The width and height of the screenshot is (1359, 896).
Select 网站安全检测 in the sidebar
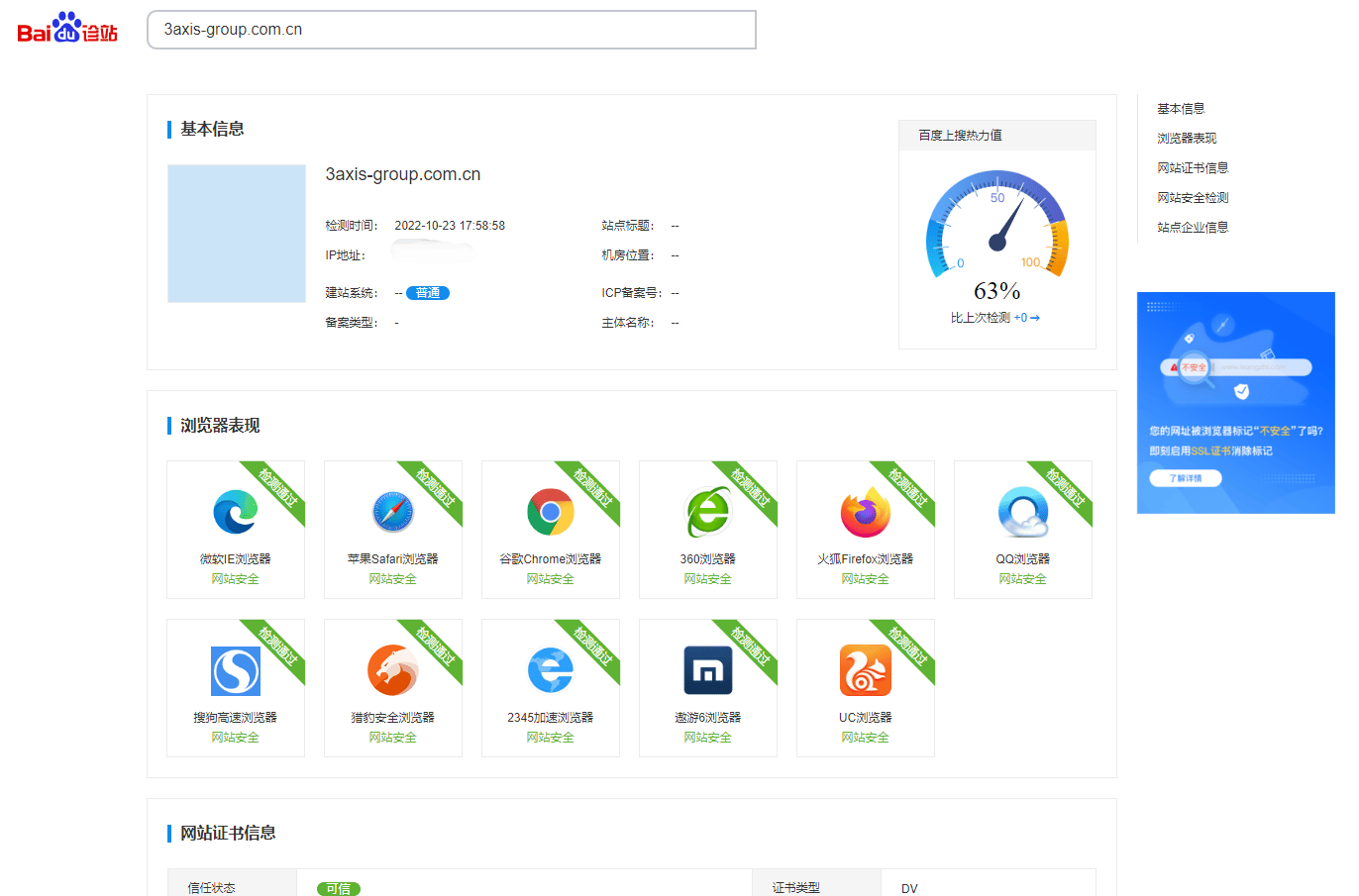[1191, 197]
